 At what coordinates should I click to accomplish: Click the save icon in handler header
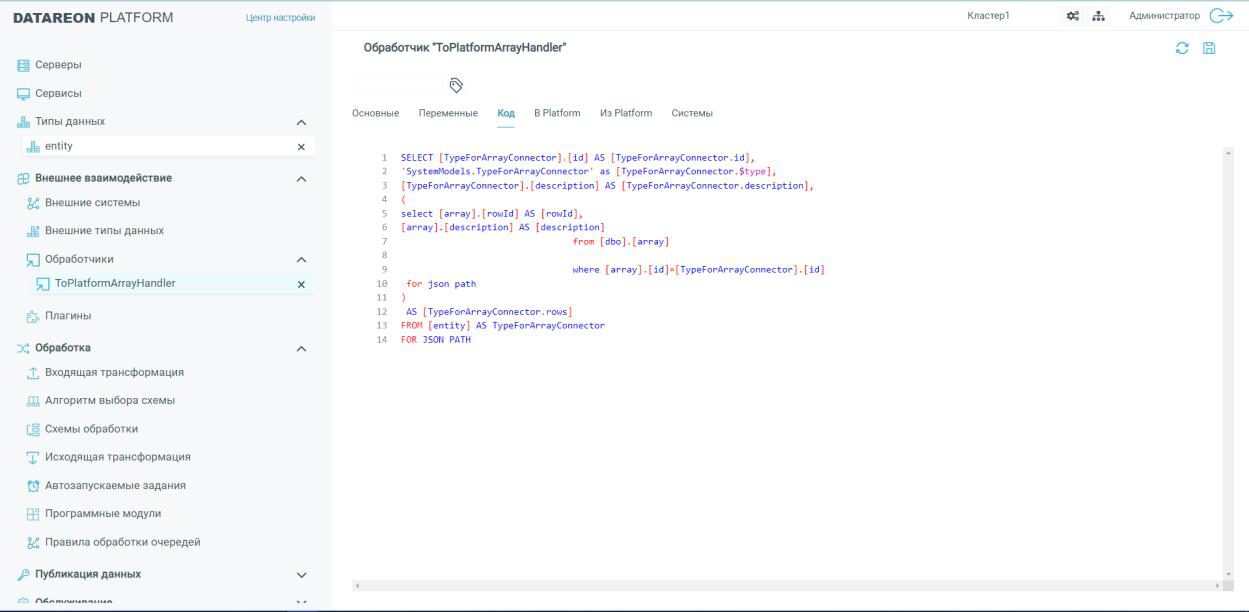point(1209,49)
